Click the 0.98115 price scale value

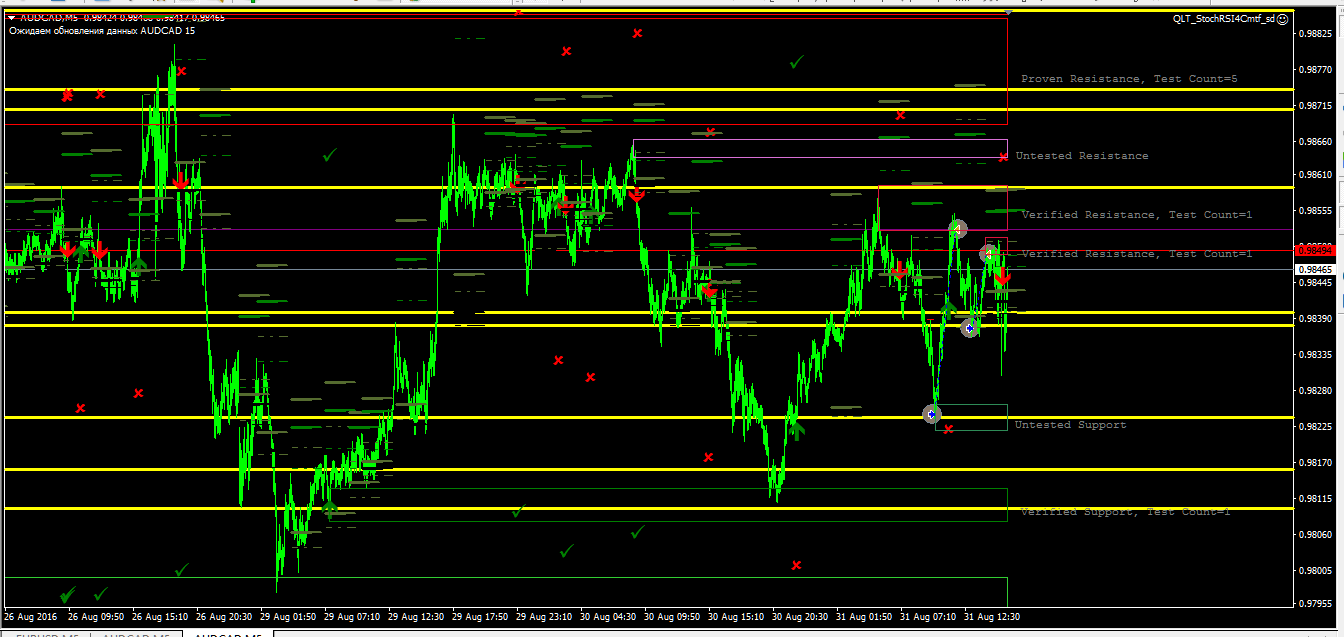(x=1314, y=498)
